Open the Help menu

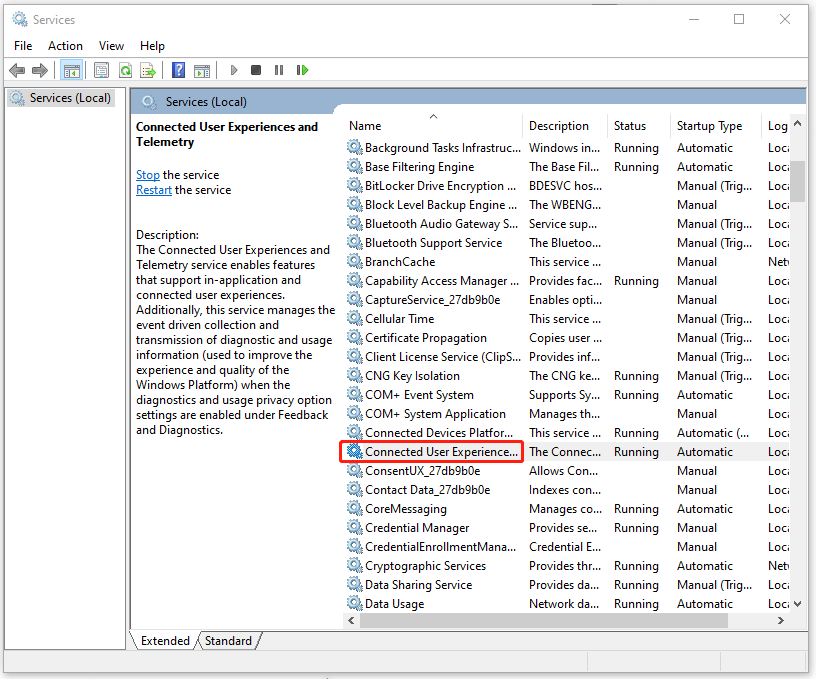coord(152,46)
